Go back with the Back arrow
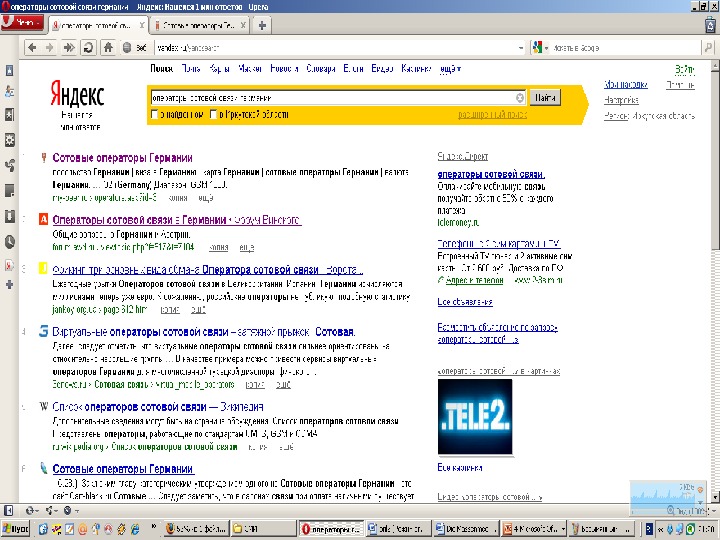720x540 pixels. (x=32, y=47)
